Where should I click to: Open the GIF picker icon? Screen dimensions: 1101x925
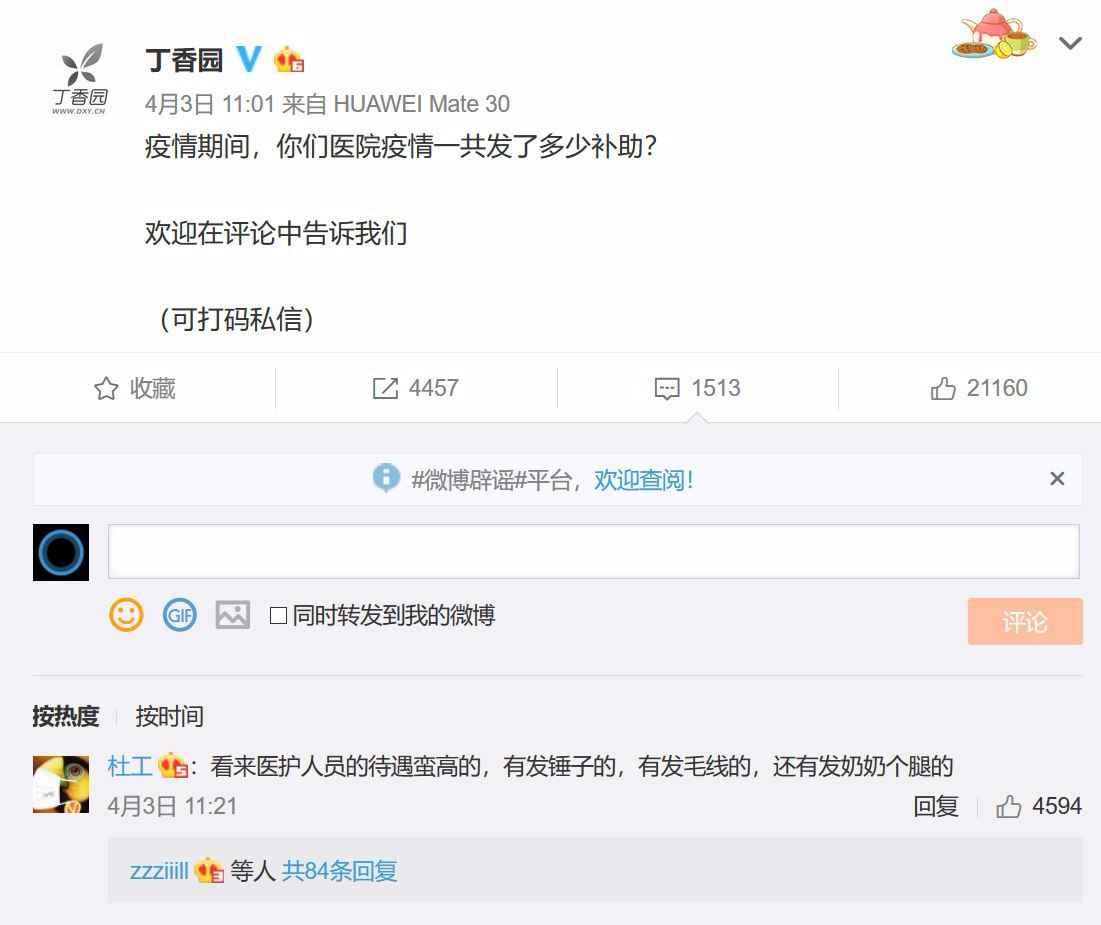pyautogui.click(x=180, y=615)
